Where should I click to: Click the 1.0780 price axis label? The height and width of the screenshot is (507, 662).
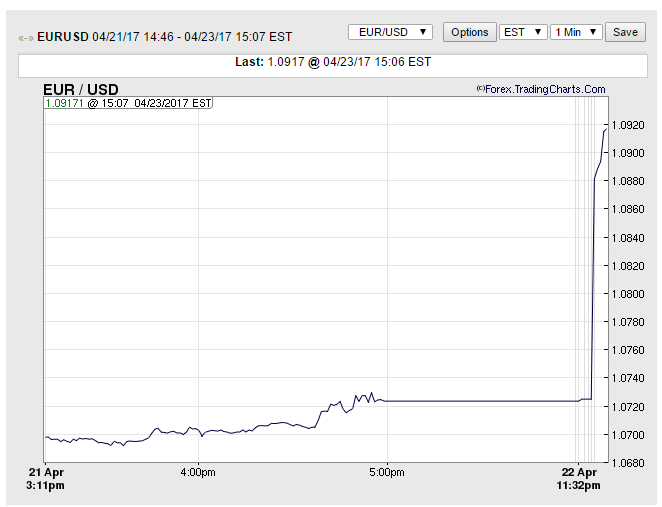(628, 322)
